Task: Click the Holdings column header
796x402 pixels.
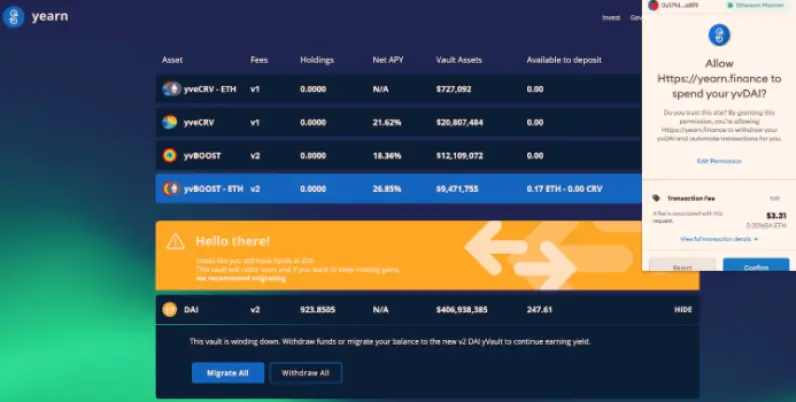Action: tap(317, 60)
